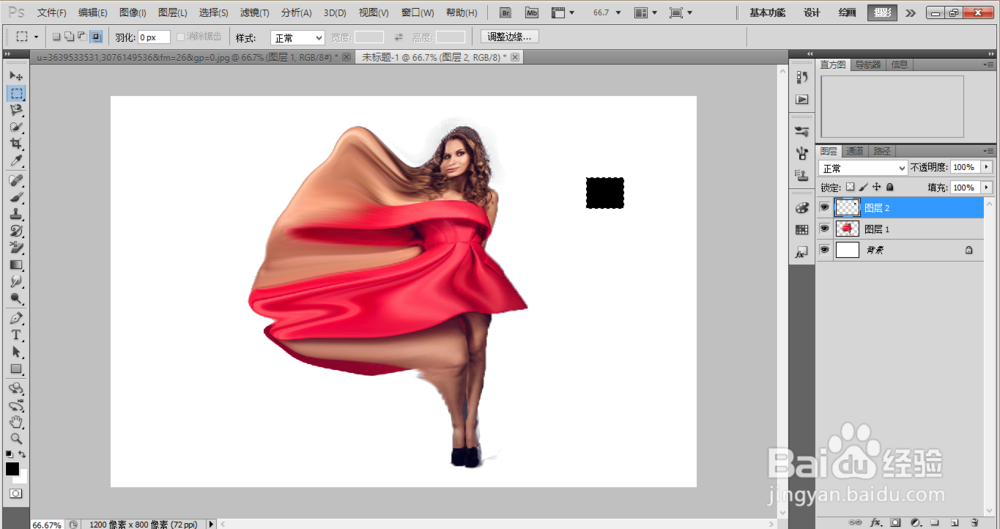Select the History Brush tool

[16, 231]
